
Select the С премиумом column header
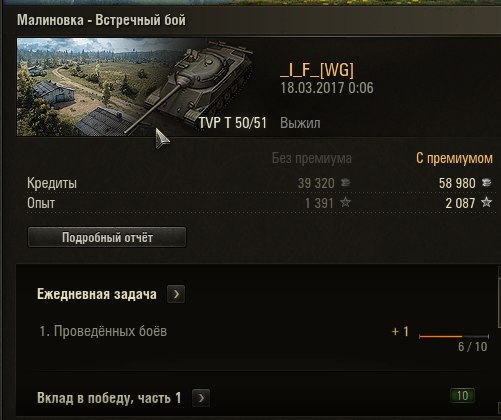(x=454, y=158)
